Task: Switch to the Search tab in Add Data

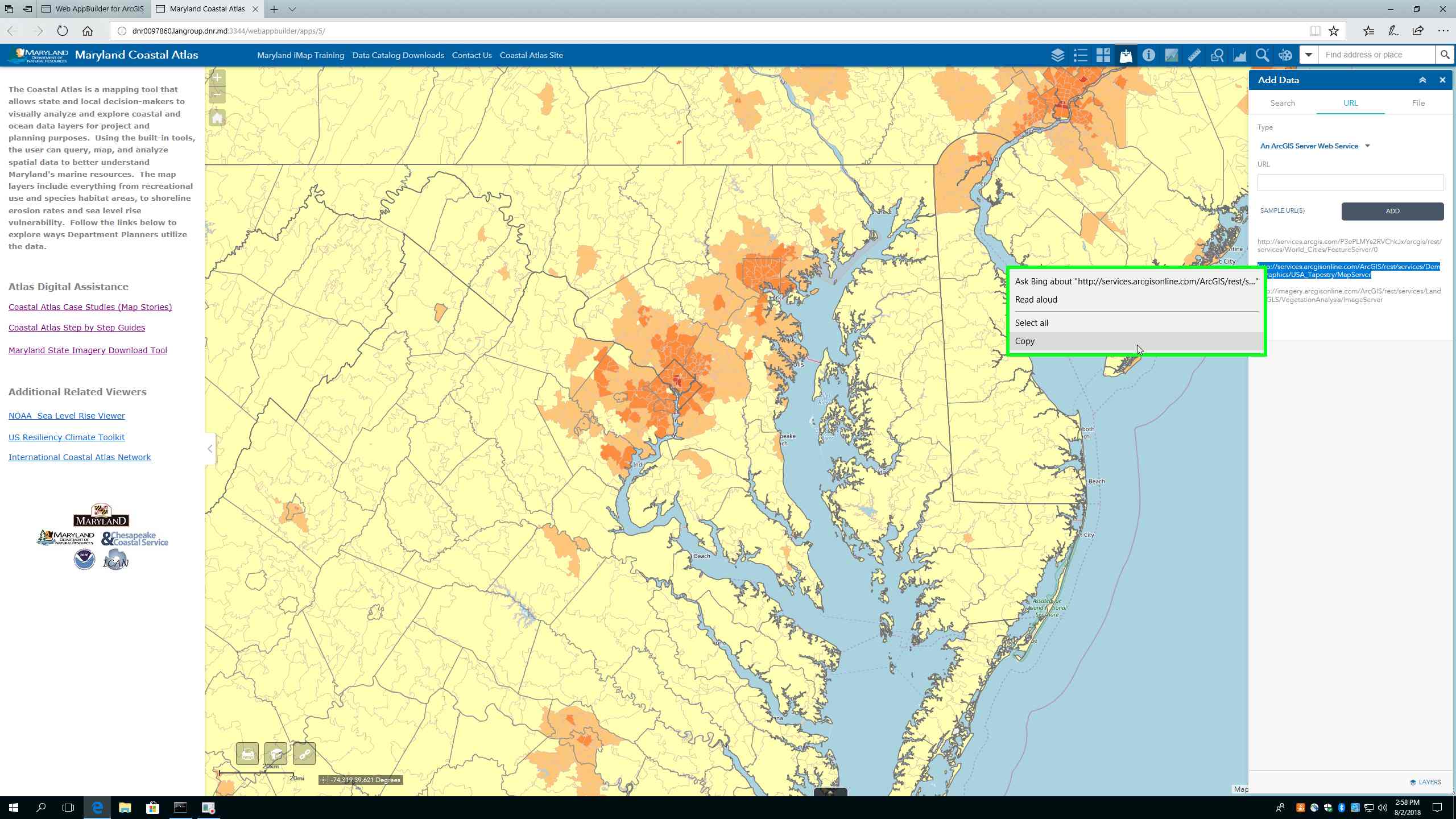Action: [1283, 103]
